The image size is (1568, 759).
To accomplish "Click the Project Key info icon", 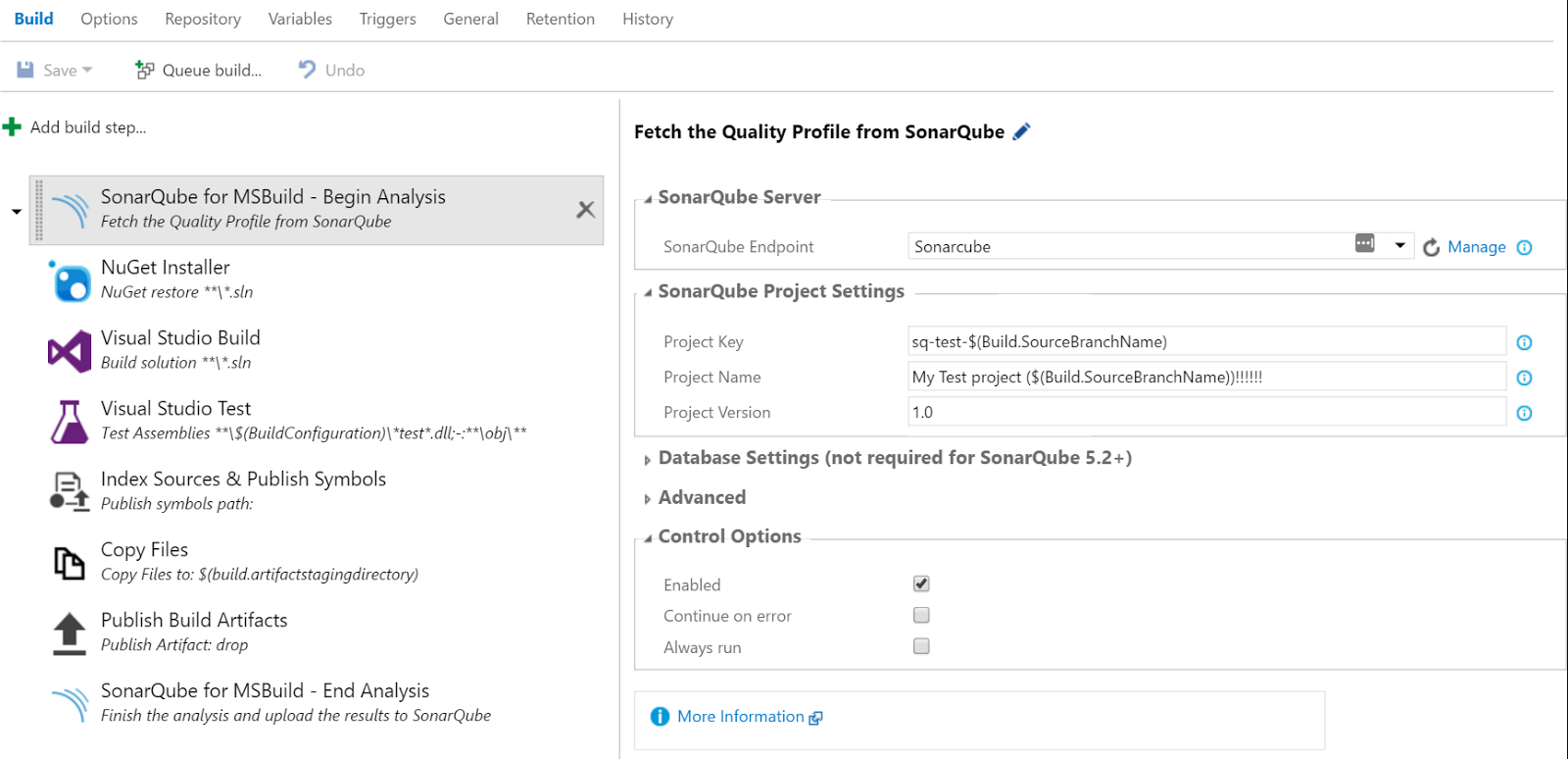I will coord(1524,342).
